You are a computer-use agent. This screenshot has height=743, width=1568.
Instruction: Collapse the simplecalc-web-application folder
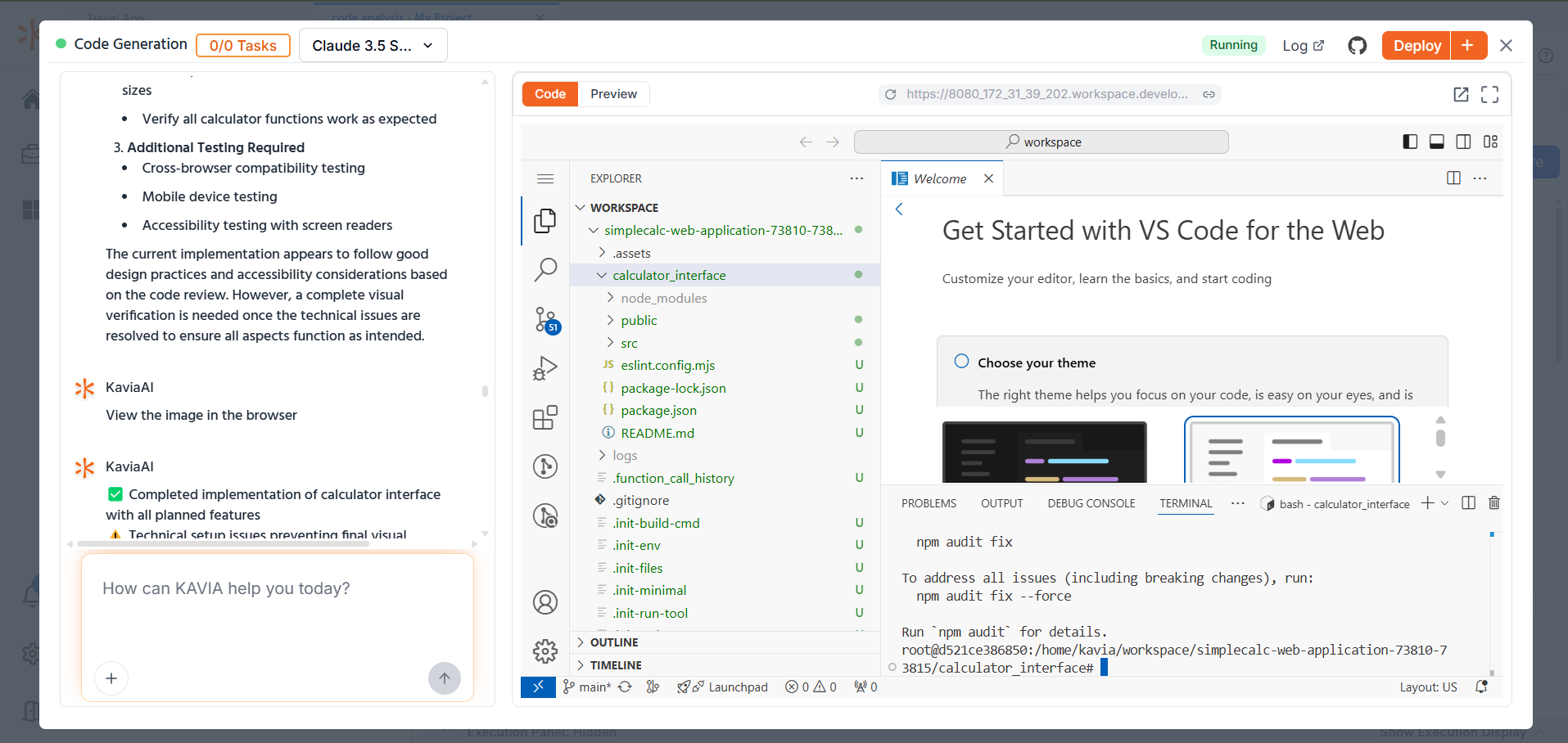(594, 231)
